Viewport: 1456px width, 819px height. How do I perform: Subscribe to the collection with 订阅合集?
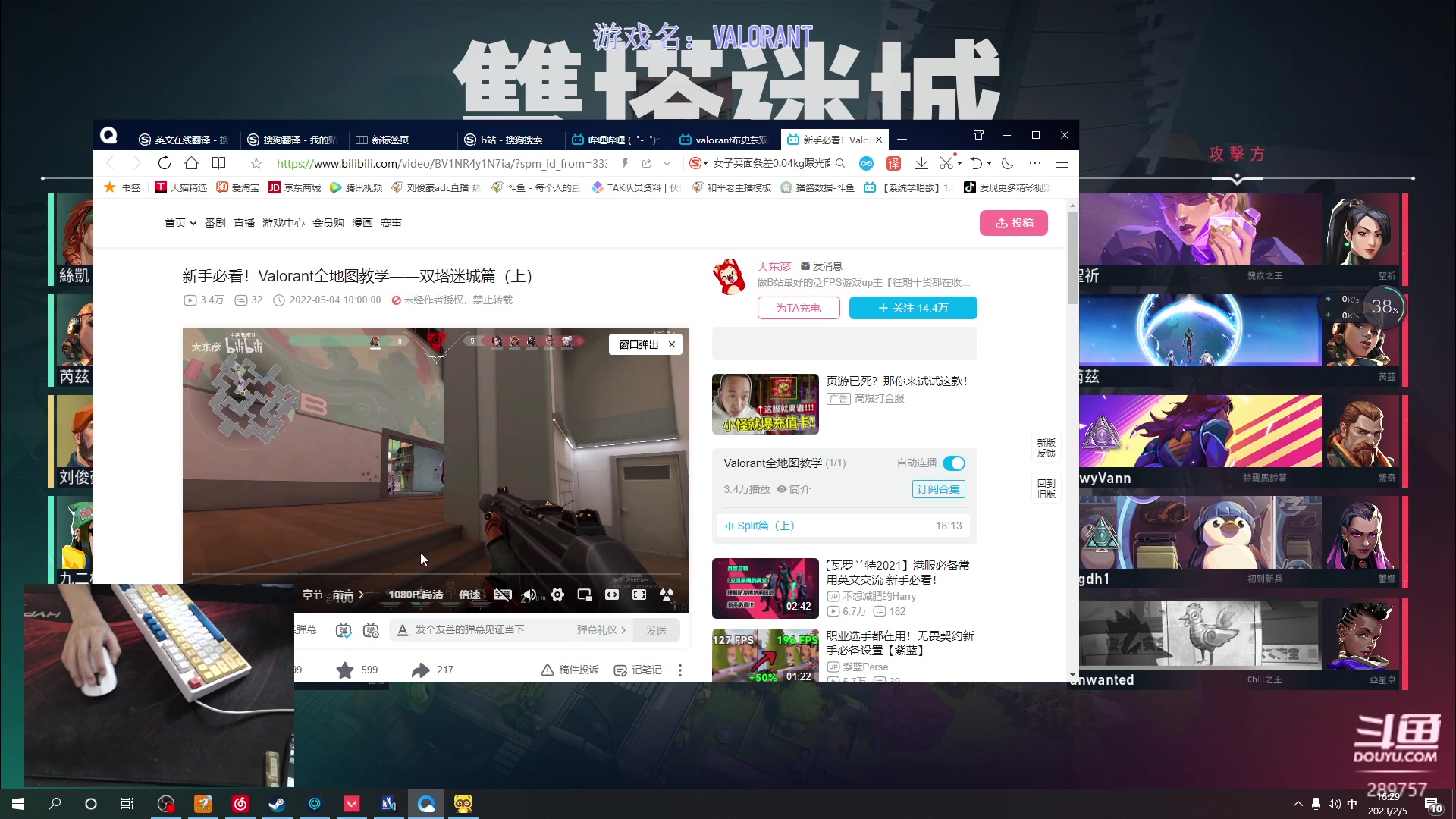pyautogui.click(x=938, y=489)
